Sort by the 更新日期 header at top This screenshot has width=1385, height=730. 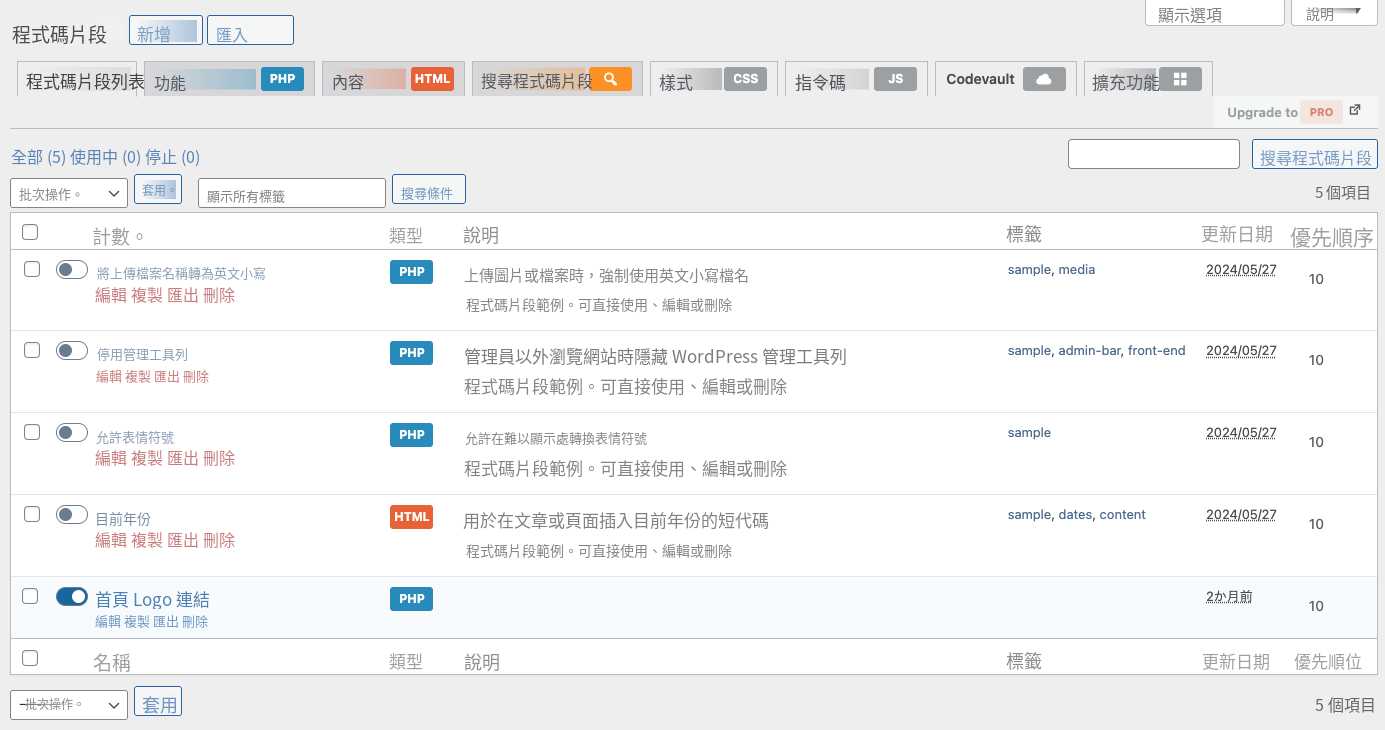click(1237, 234)
